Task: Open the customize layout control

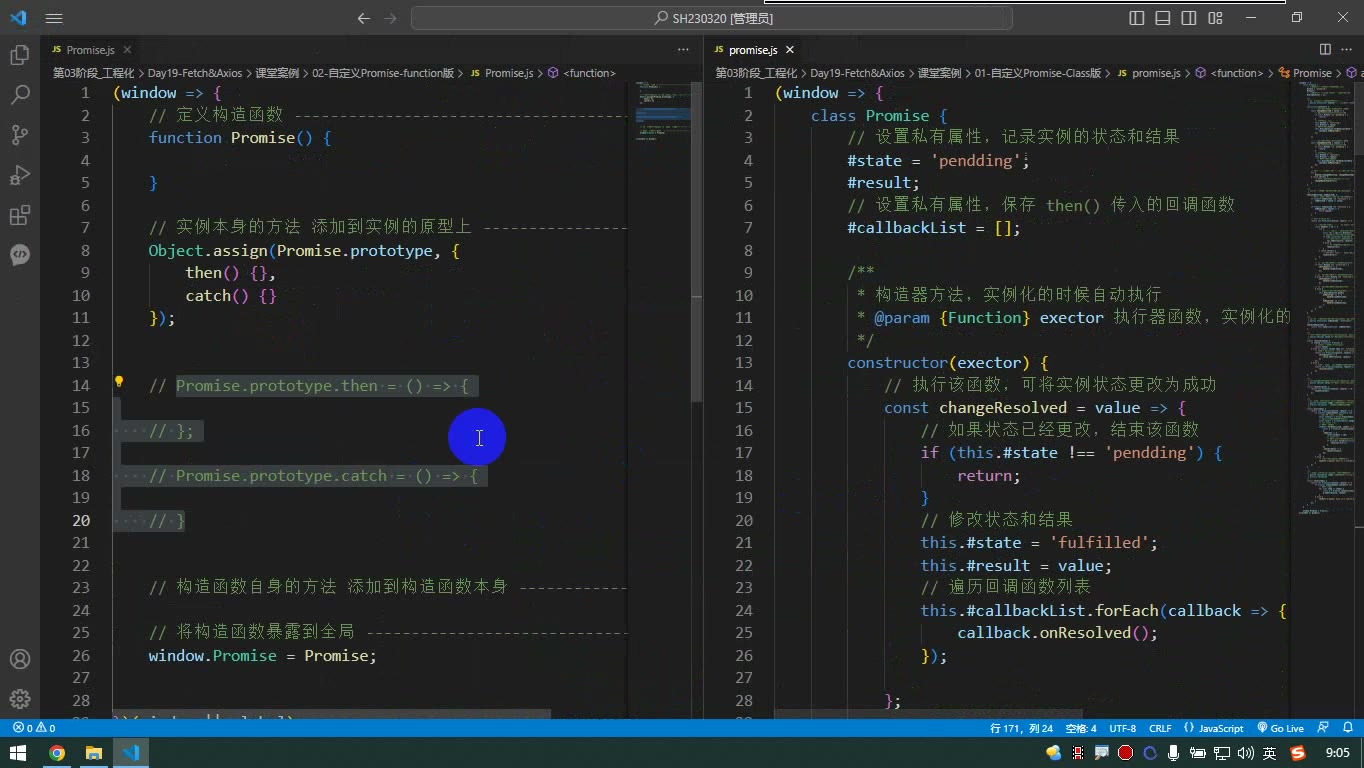Action: pos(1215,18)
